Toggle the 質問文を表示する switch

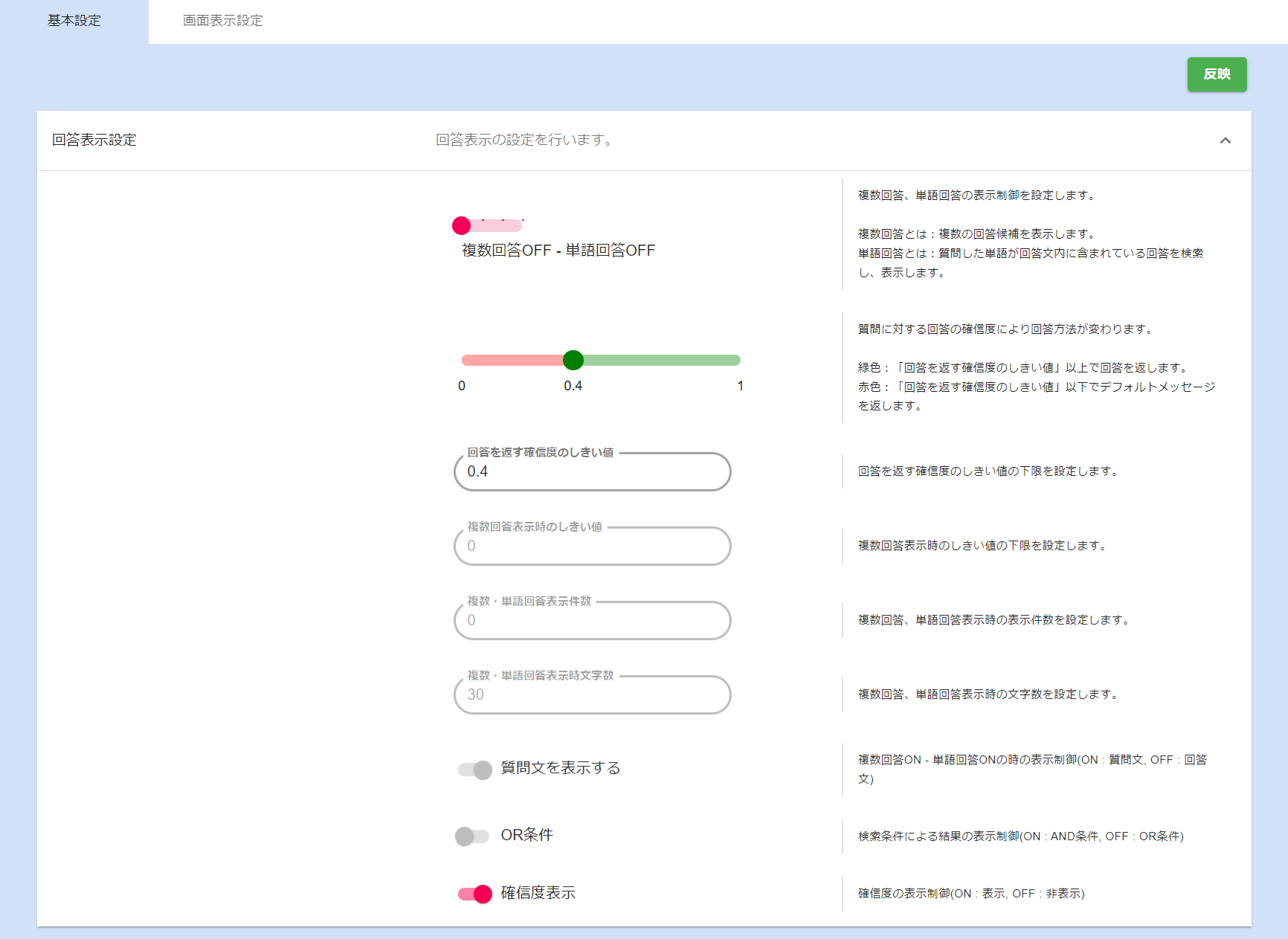pos(474,769)
